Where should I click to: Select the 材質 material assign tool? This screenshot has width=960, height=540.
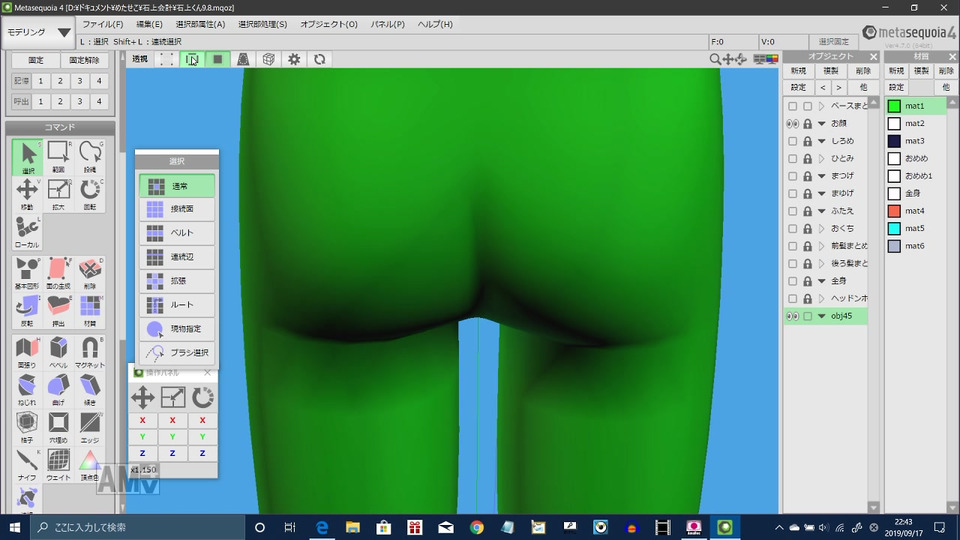point(90,310)
